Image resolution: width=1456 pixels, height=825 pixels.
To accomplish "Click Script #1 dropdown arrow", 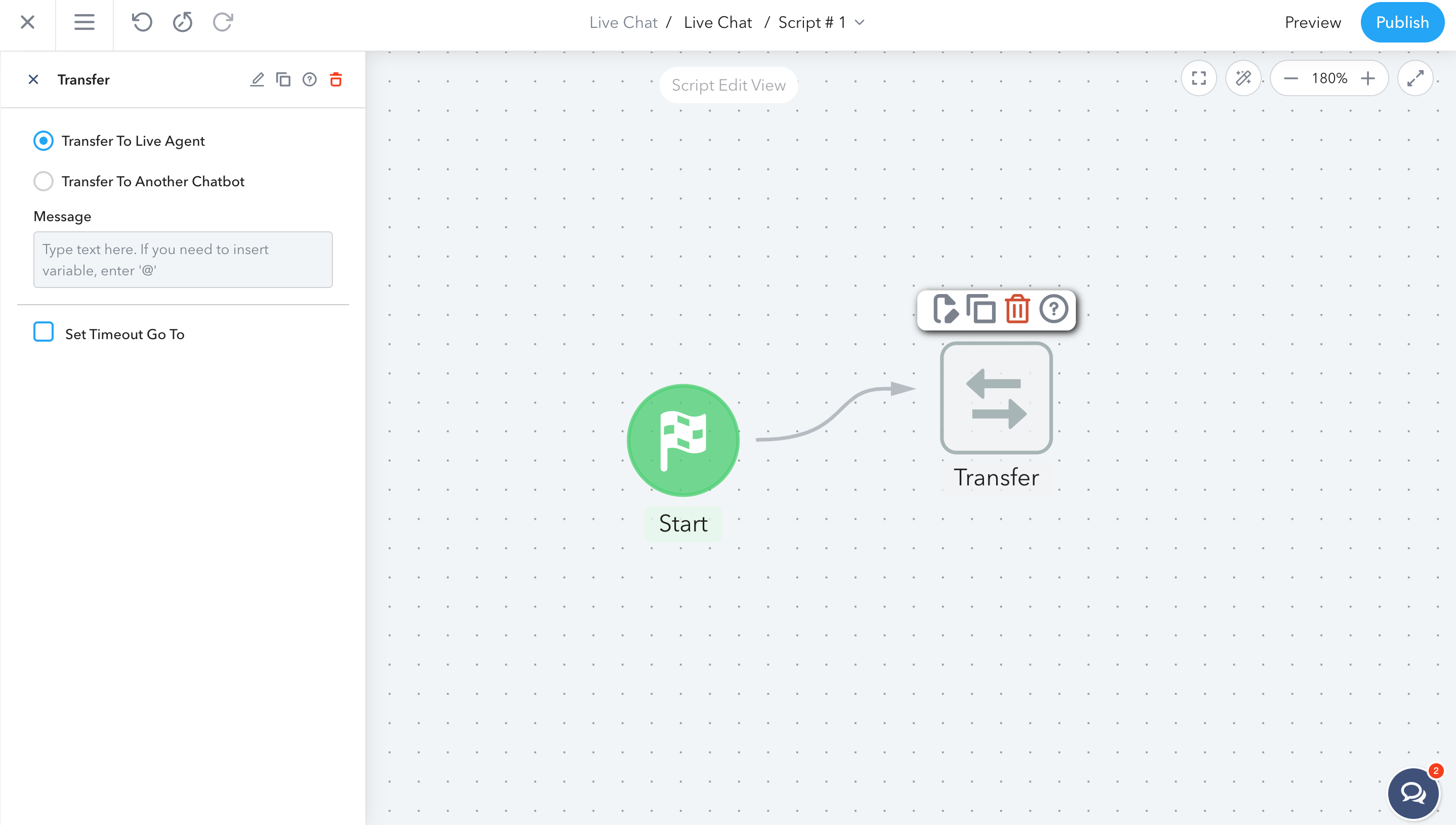I will (866, 22).
